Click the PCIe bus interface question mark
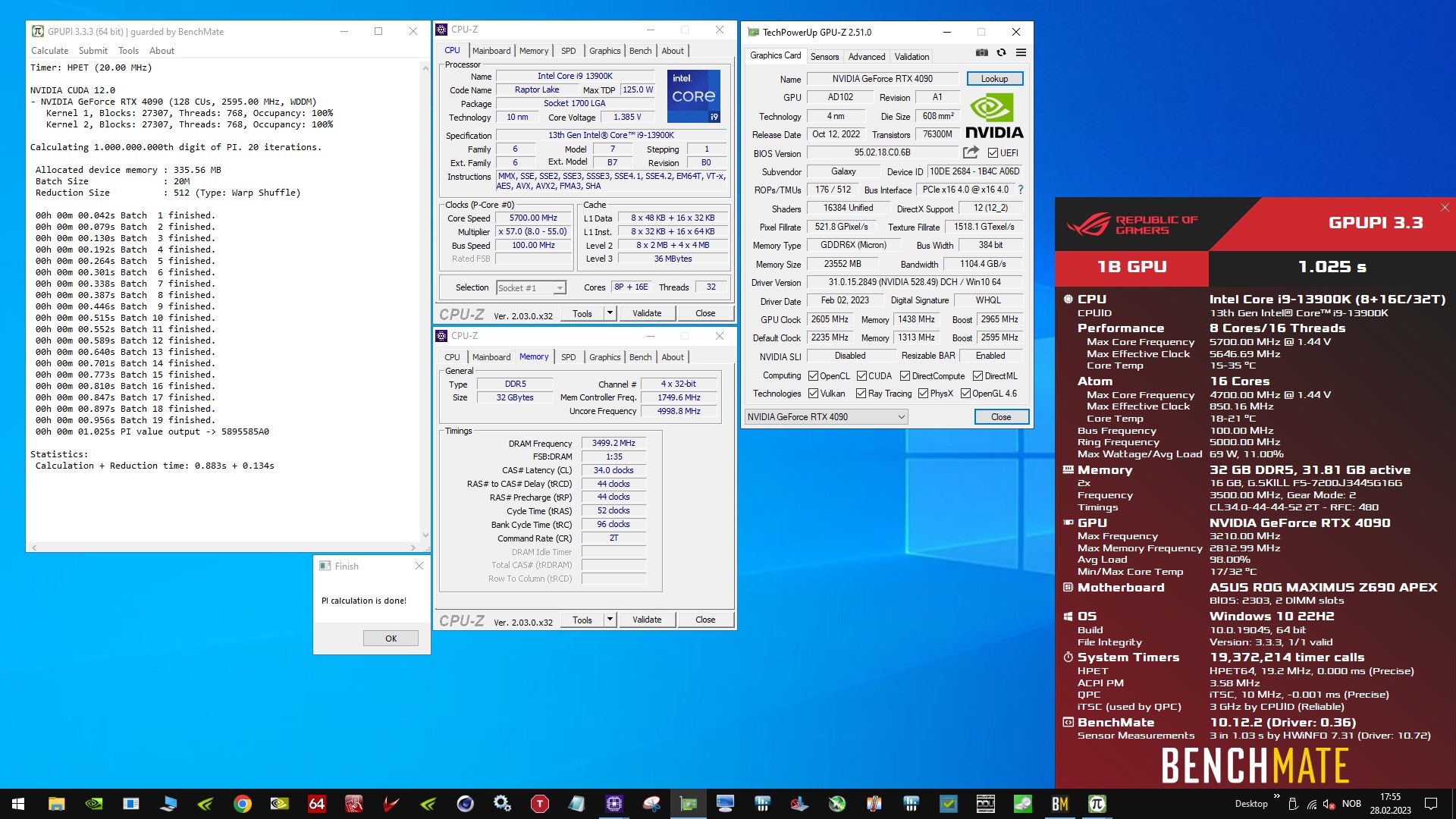The width and height of the screenshot is (1456, 819). 1020,190
